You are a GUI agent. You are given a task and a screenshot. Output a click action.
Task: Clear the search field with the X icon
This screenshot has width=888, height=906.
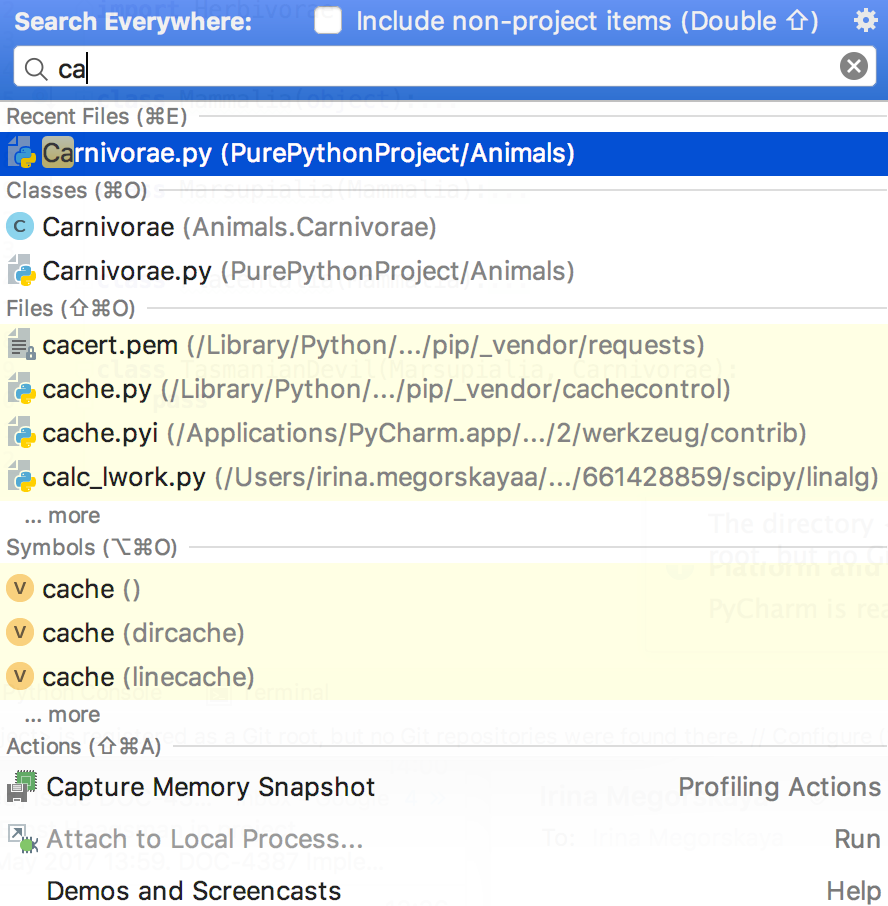click(853, 67)
